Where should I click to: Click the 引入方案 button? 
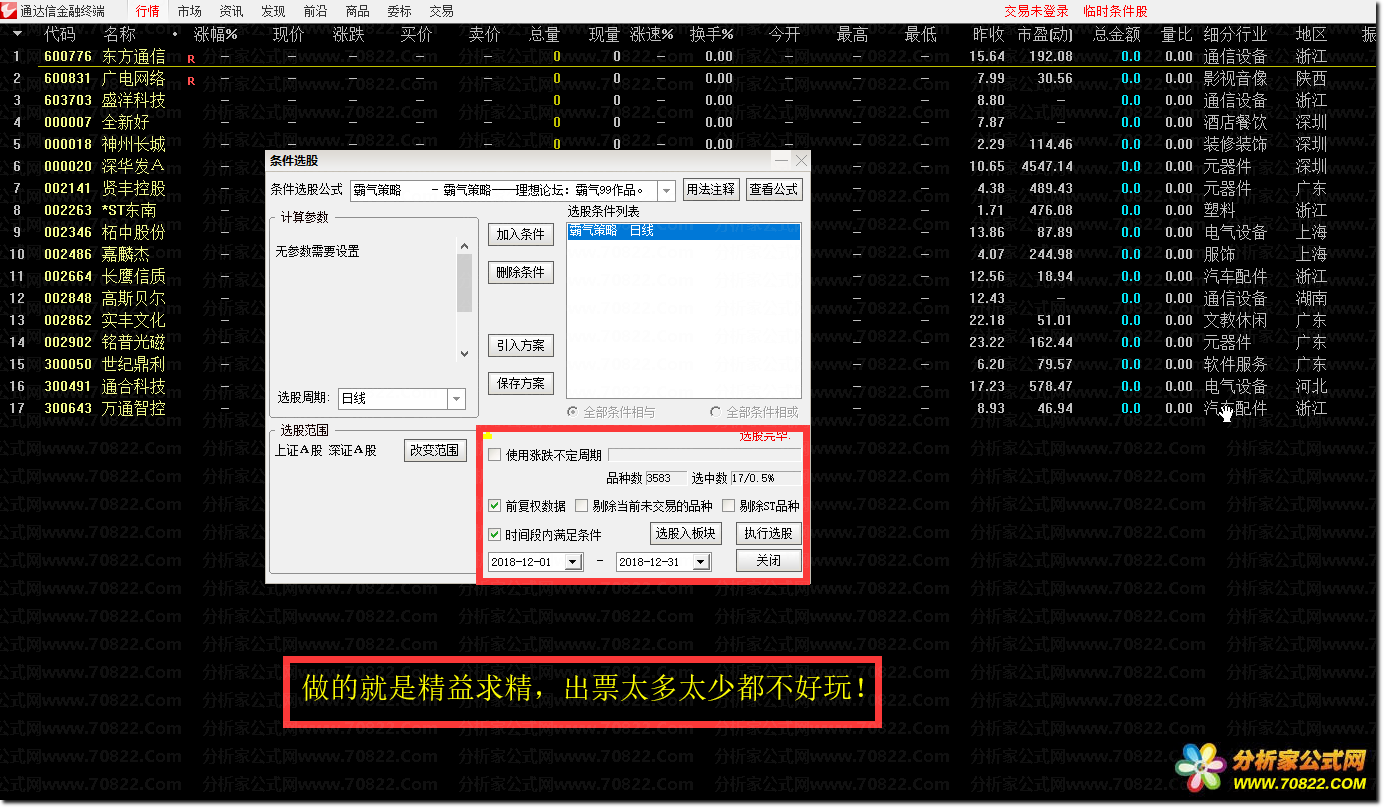coord(521,345)
